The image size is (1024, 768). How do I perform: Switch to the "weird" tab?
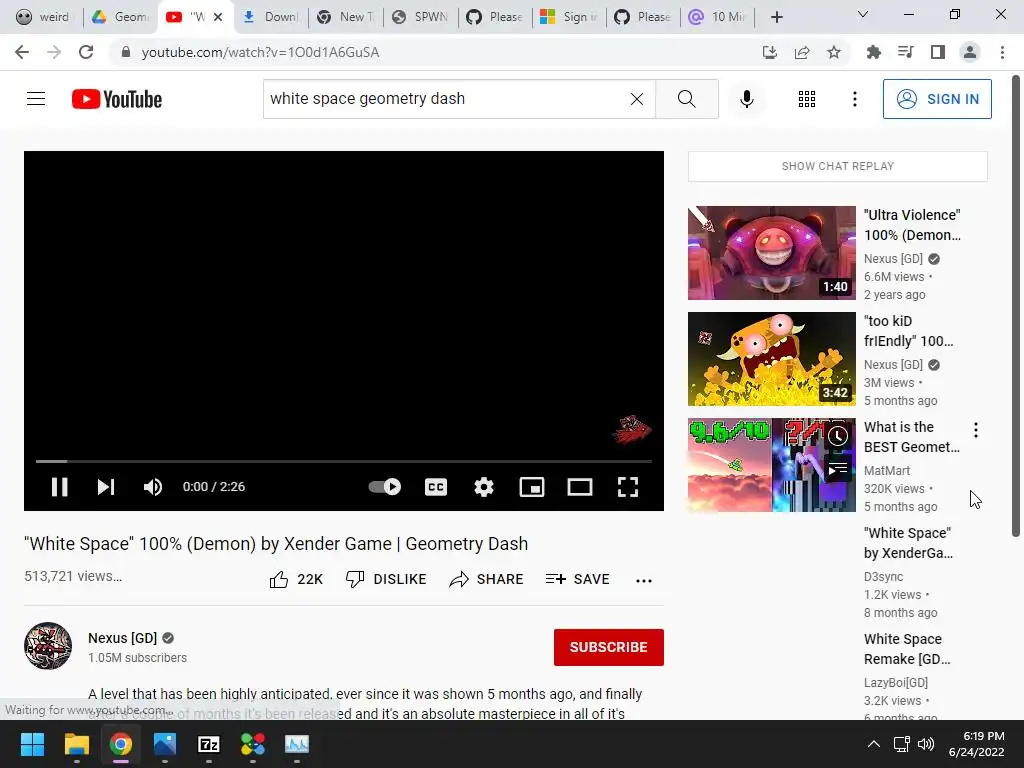click(x=42, y=17)
